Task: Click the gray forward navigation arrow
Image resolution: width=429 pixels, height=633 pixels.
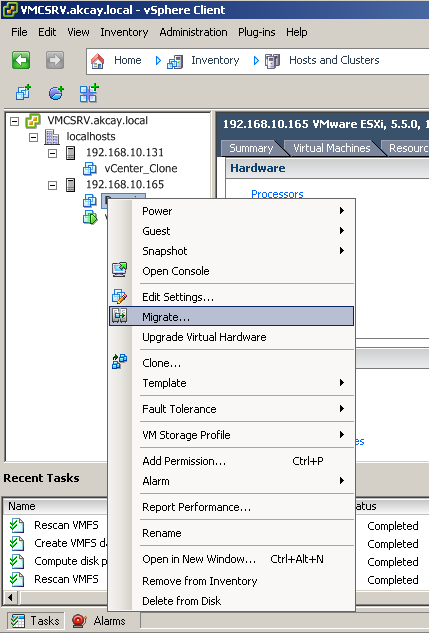Action: tap(54, 61)
